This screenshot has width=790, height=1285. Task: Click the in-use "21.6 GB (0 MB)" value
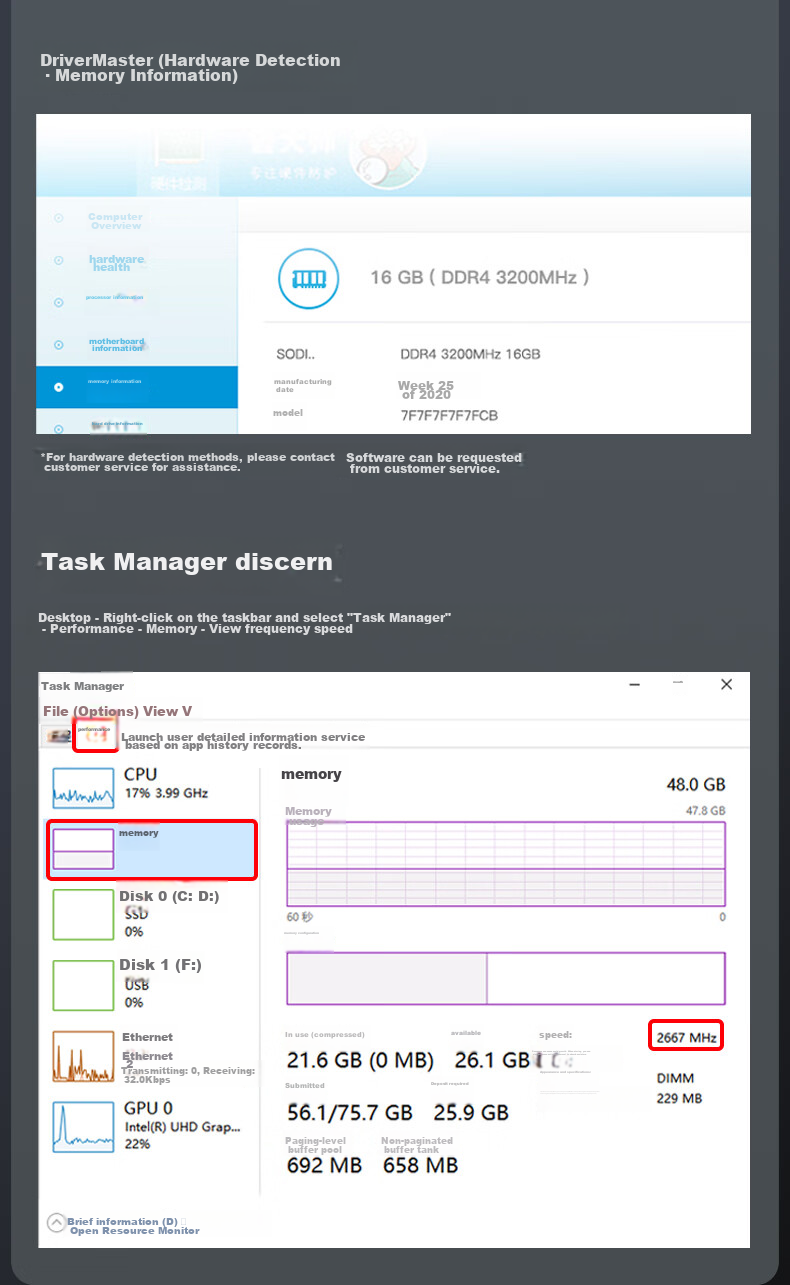pos(360,1060)
